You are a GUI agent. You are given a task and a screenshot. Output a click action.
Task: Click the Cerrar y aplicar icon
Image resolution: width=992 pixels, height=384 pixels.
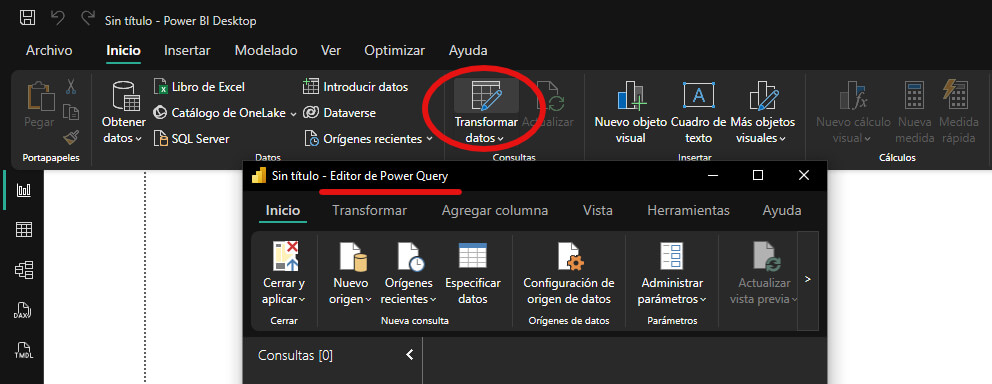point(285,256)
